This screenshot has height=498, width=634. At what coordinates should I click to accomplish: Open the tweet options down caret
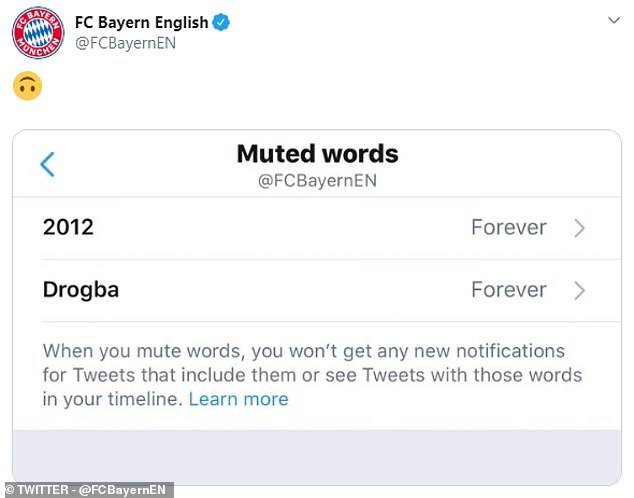[614, 20]
